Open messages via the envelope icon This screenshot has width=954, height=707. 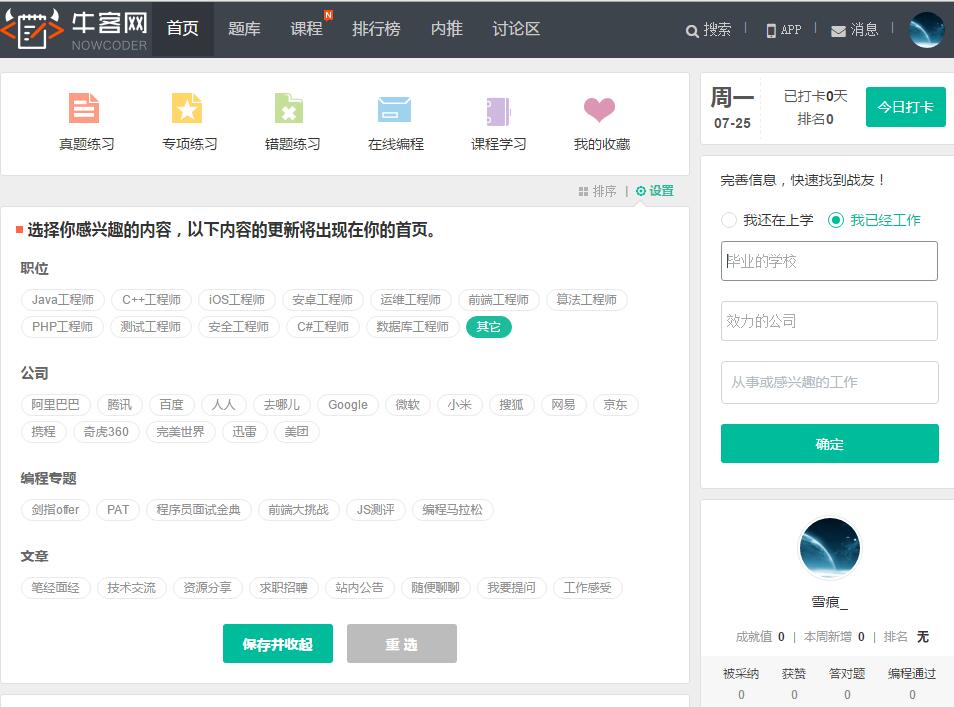tap(838, 31)
